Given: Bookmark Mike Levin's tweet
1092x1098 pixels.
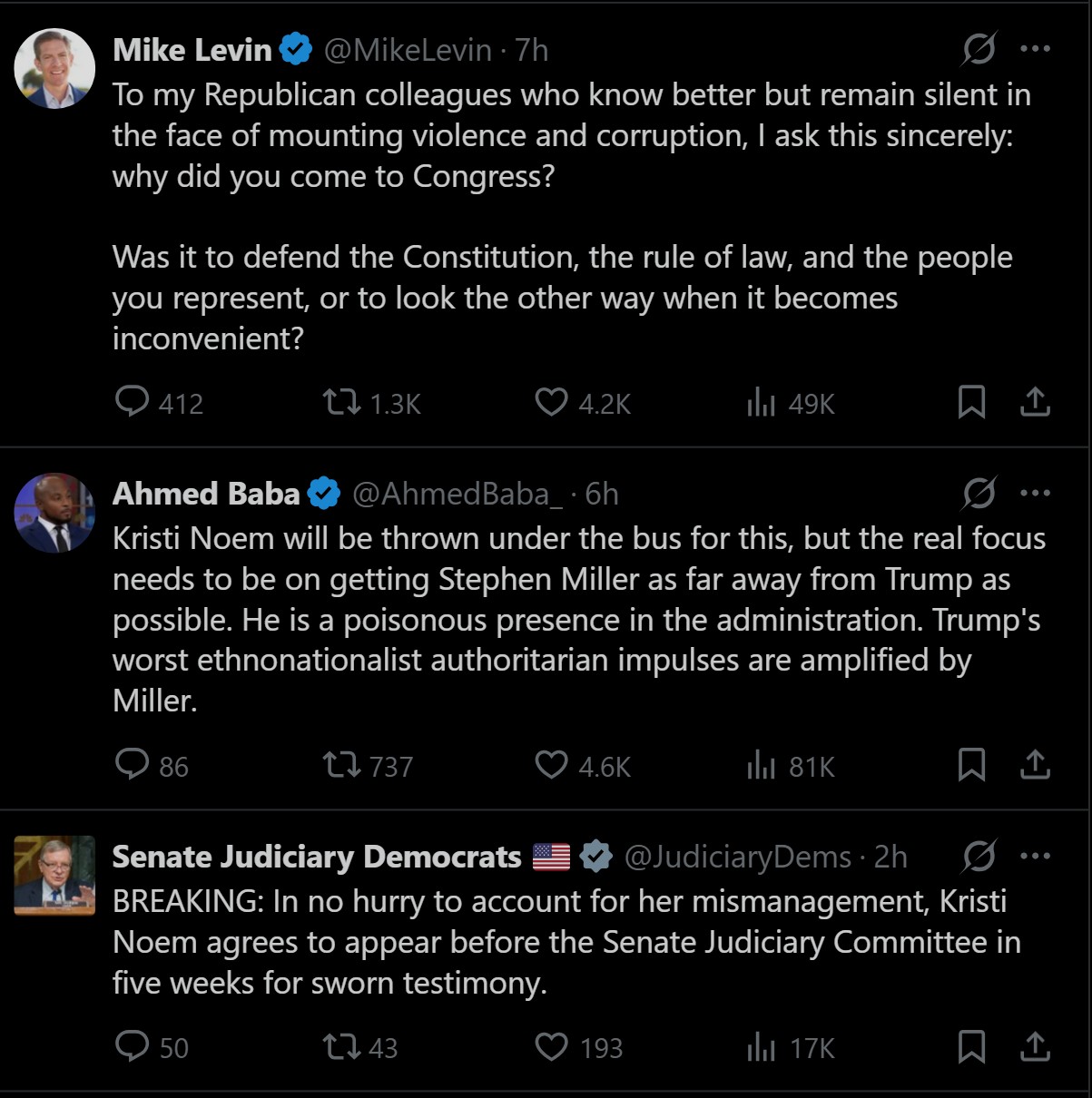Looking at the screenshot, I should point(971,402).
